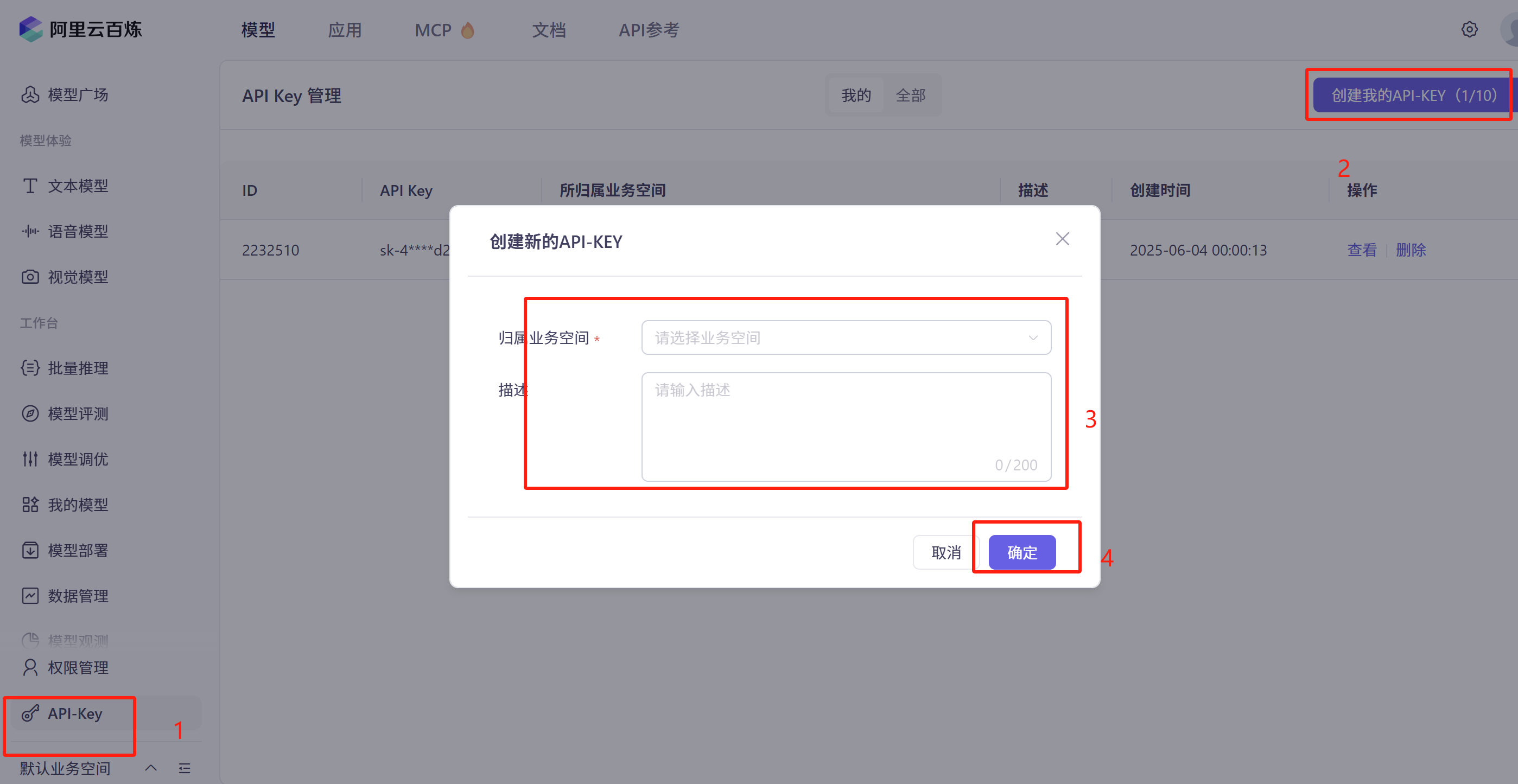Image resolution: width=1518 pixels, height=784 pixels.
Task: Click the settings gear icon
Action: point(1469,29)
